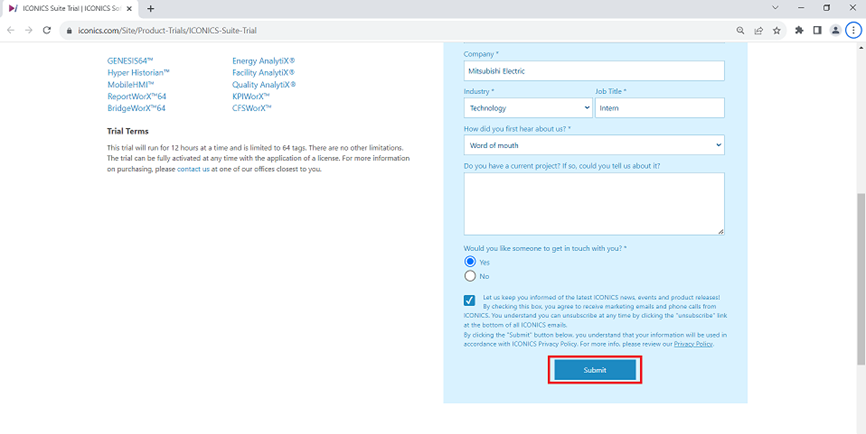
Task: Click the page vertical scrollbar thumb
Action: pyautogui.click(x=861, y=279)
